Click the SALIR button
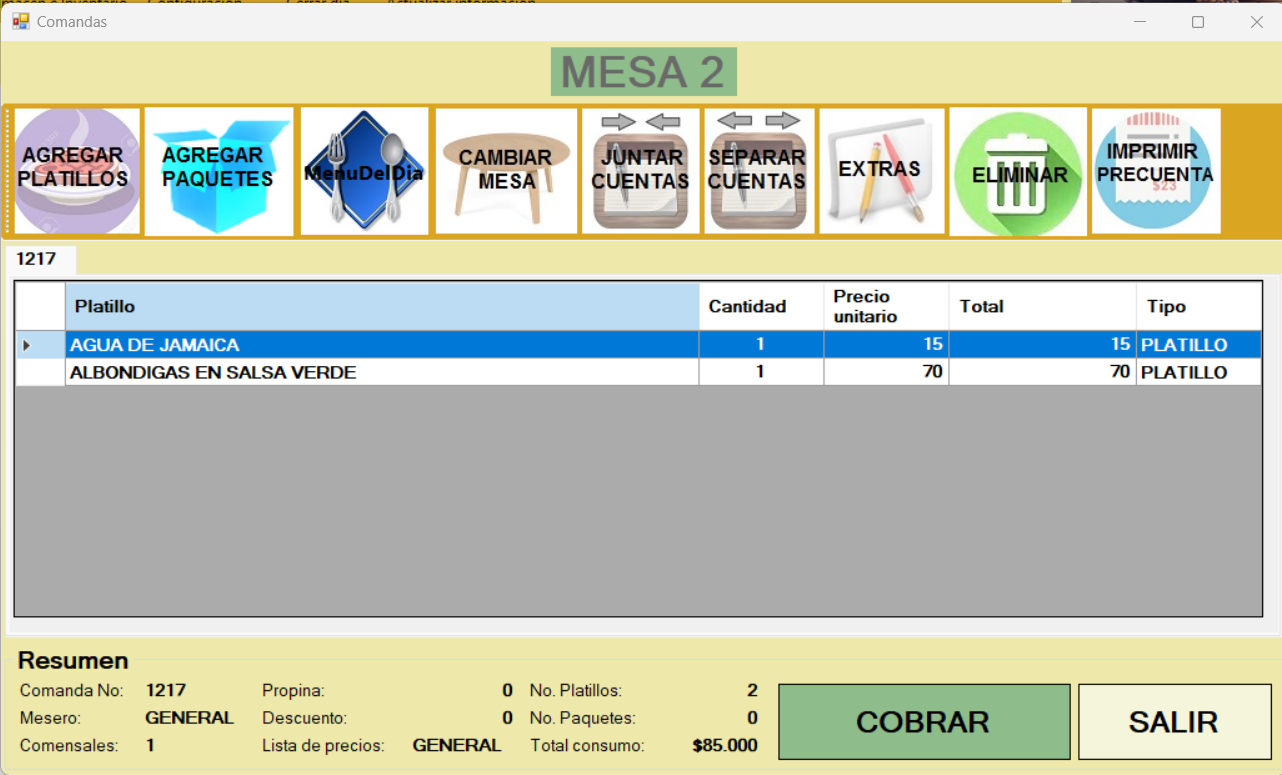This screenshot has height=775, width=1282. pos(1174,722)
